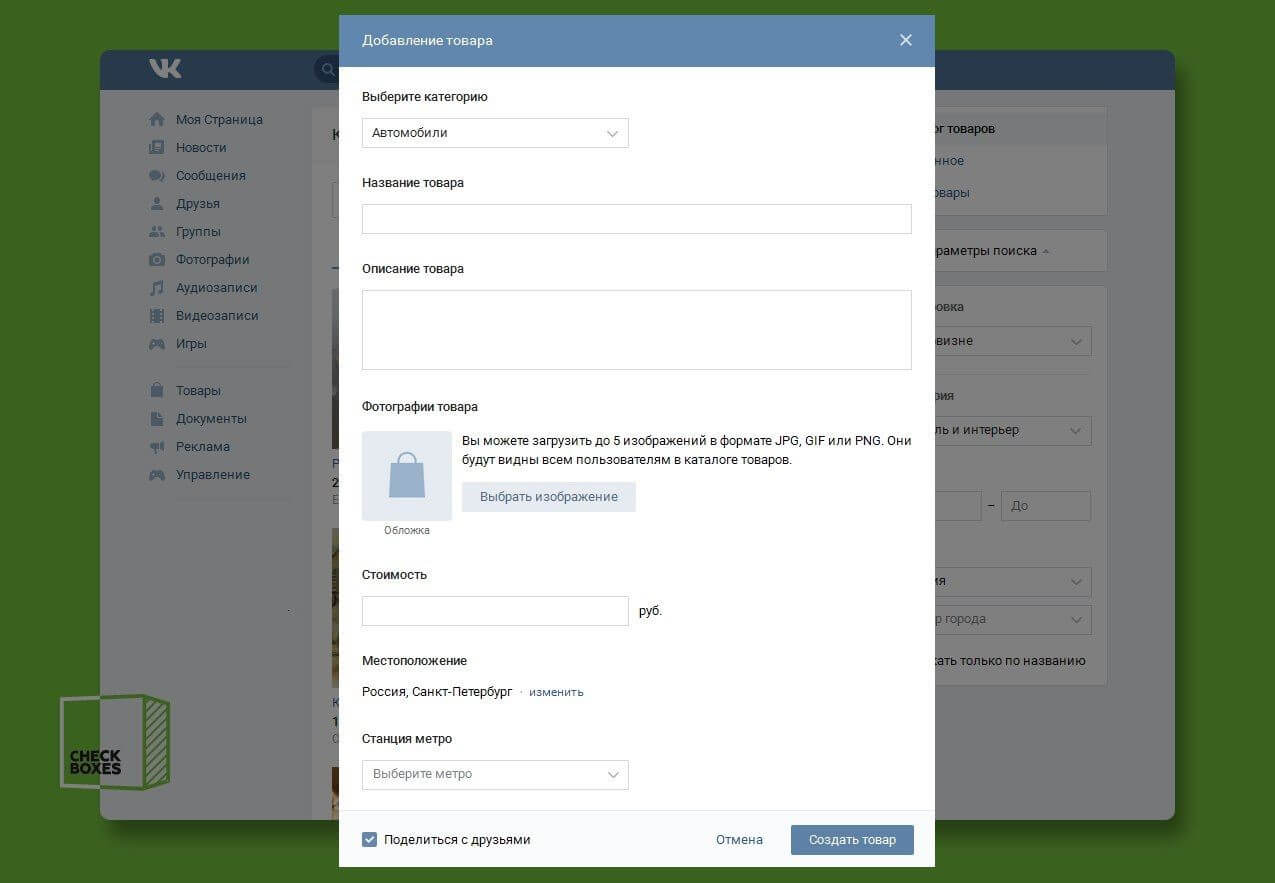Click the Фотографии camera icon
This screenshot has width=1275, height=883.
coord(157,260)
